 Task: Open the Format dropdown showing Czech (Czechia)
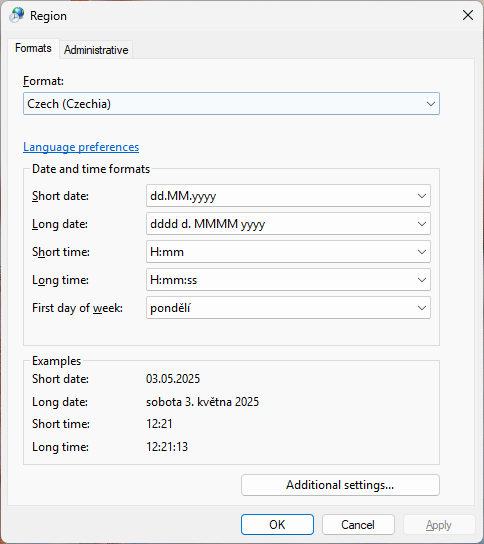(231, 103)
